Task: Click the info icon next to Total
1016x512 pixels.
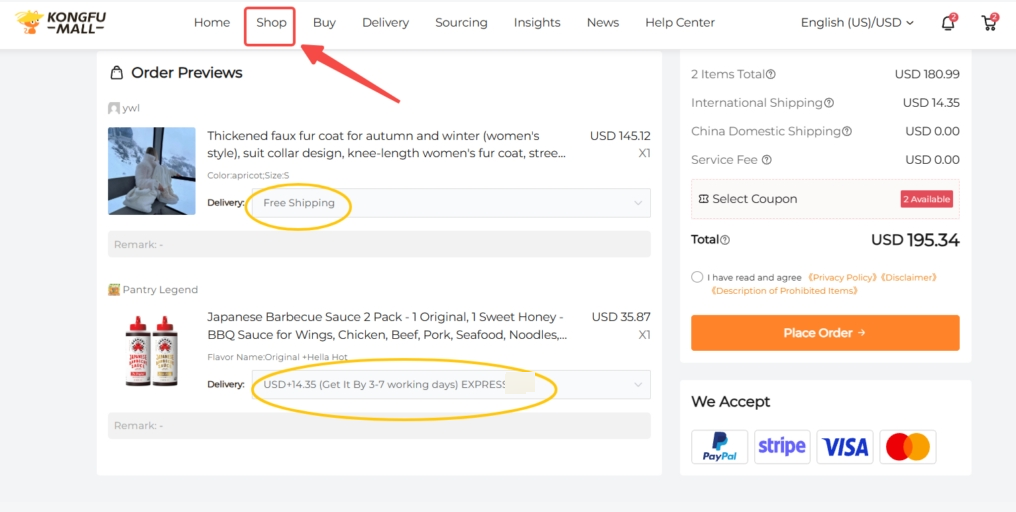Action: tap(725, 240)
